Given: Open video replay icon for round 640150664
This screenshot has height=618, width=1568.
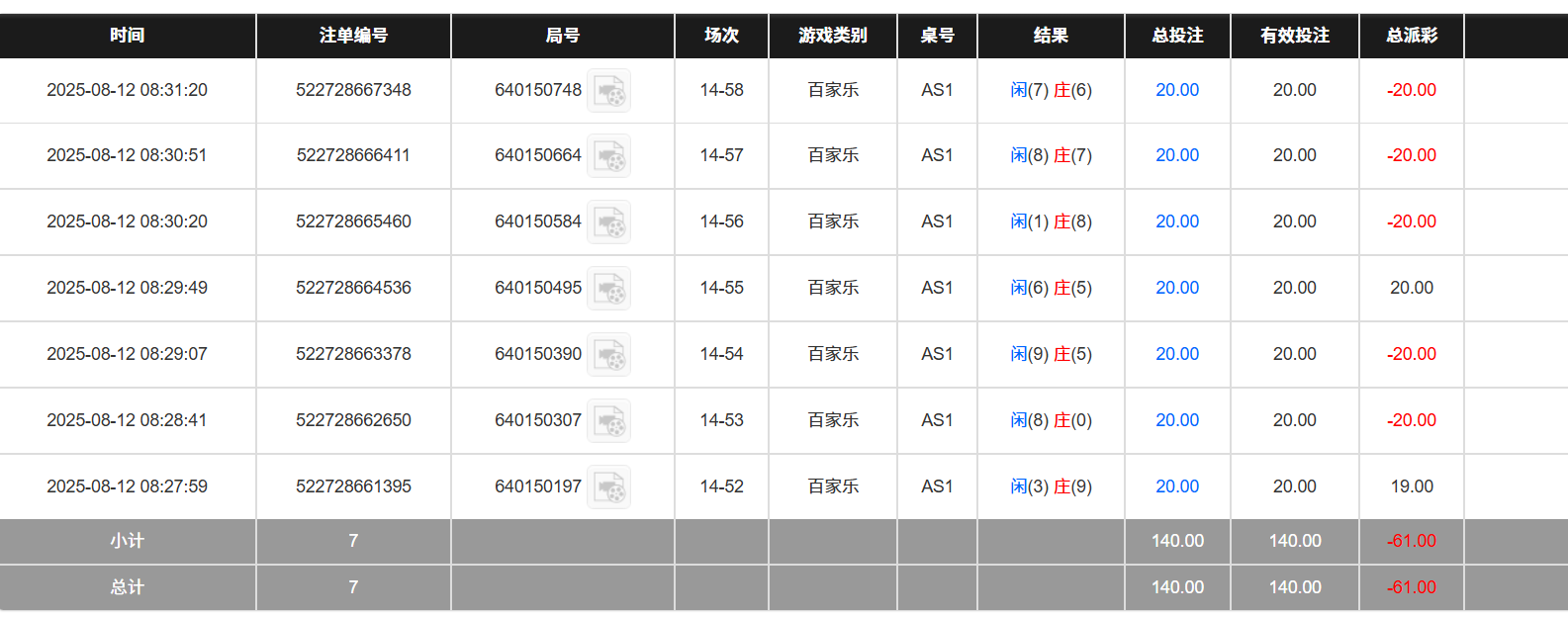Looking at the screenshot, I should 608,156.
